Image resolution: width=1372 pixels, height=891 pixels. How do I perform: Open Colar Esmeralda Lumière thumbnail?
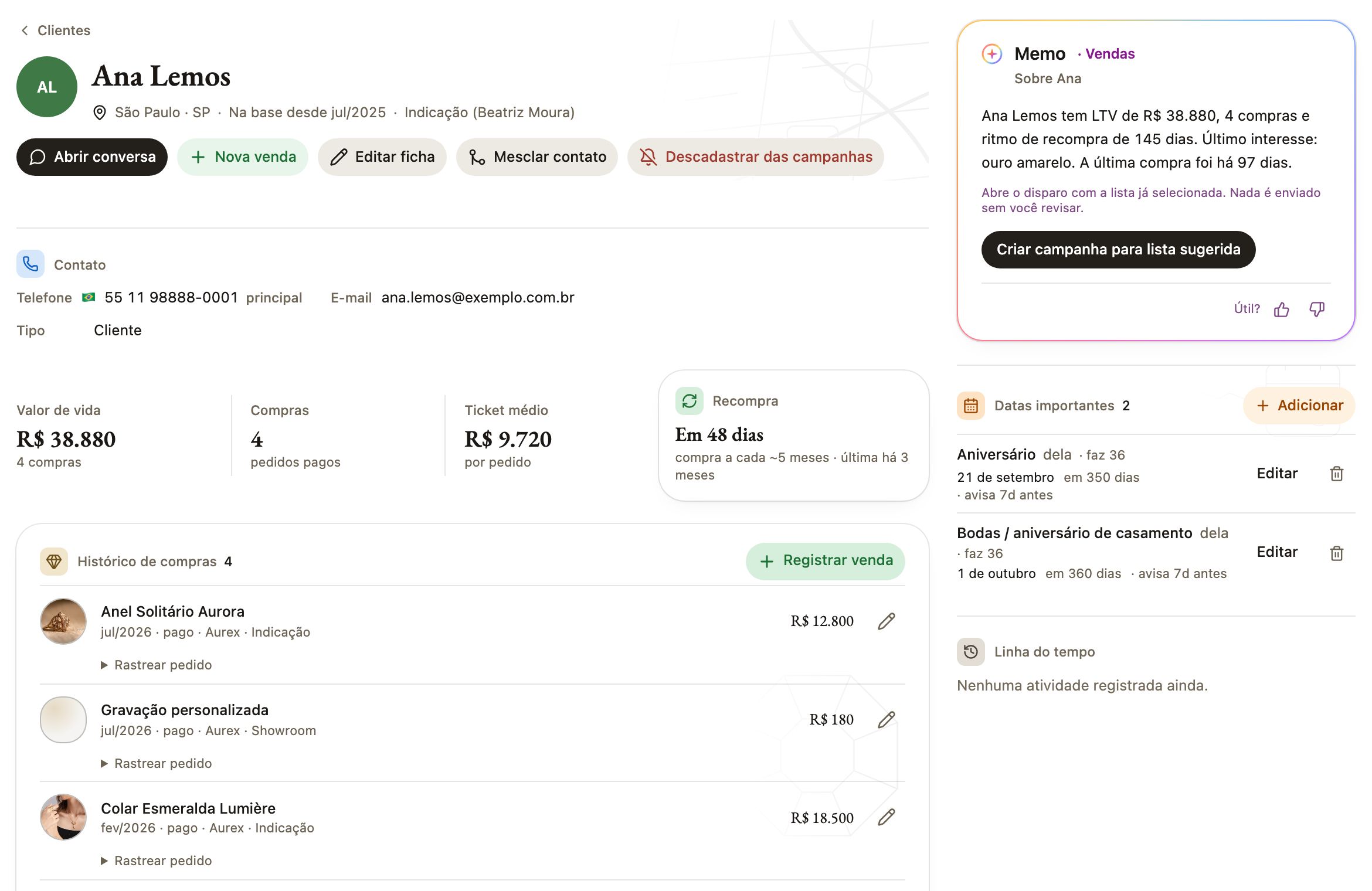click(63, 817)
